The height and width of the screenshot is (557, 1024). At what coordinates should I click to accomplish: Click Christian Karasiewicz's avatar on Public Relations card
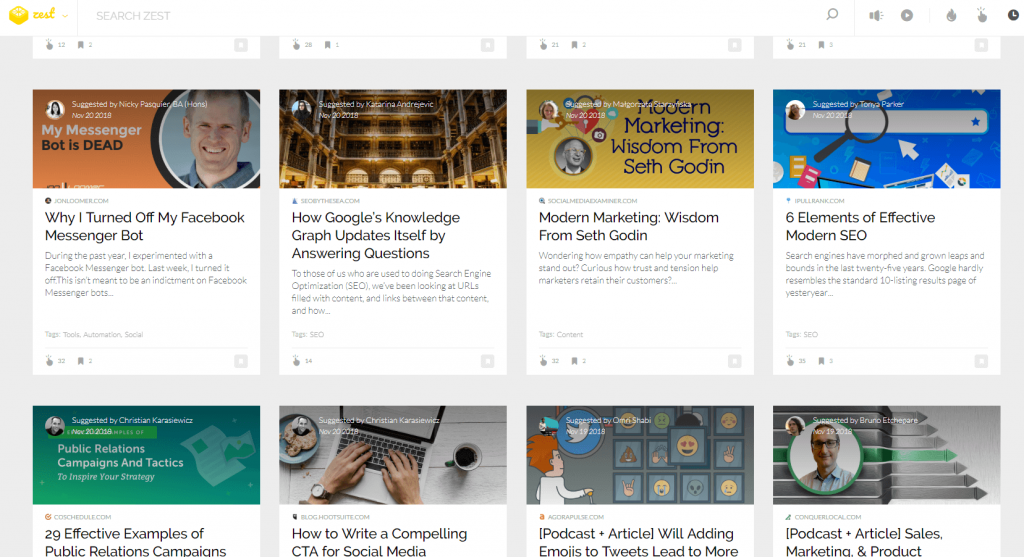[55, 425]
